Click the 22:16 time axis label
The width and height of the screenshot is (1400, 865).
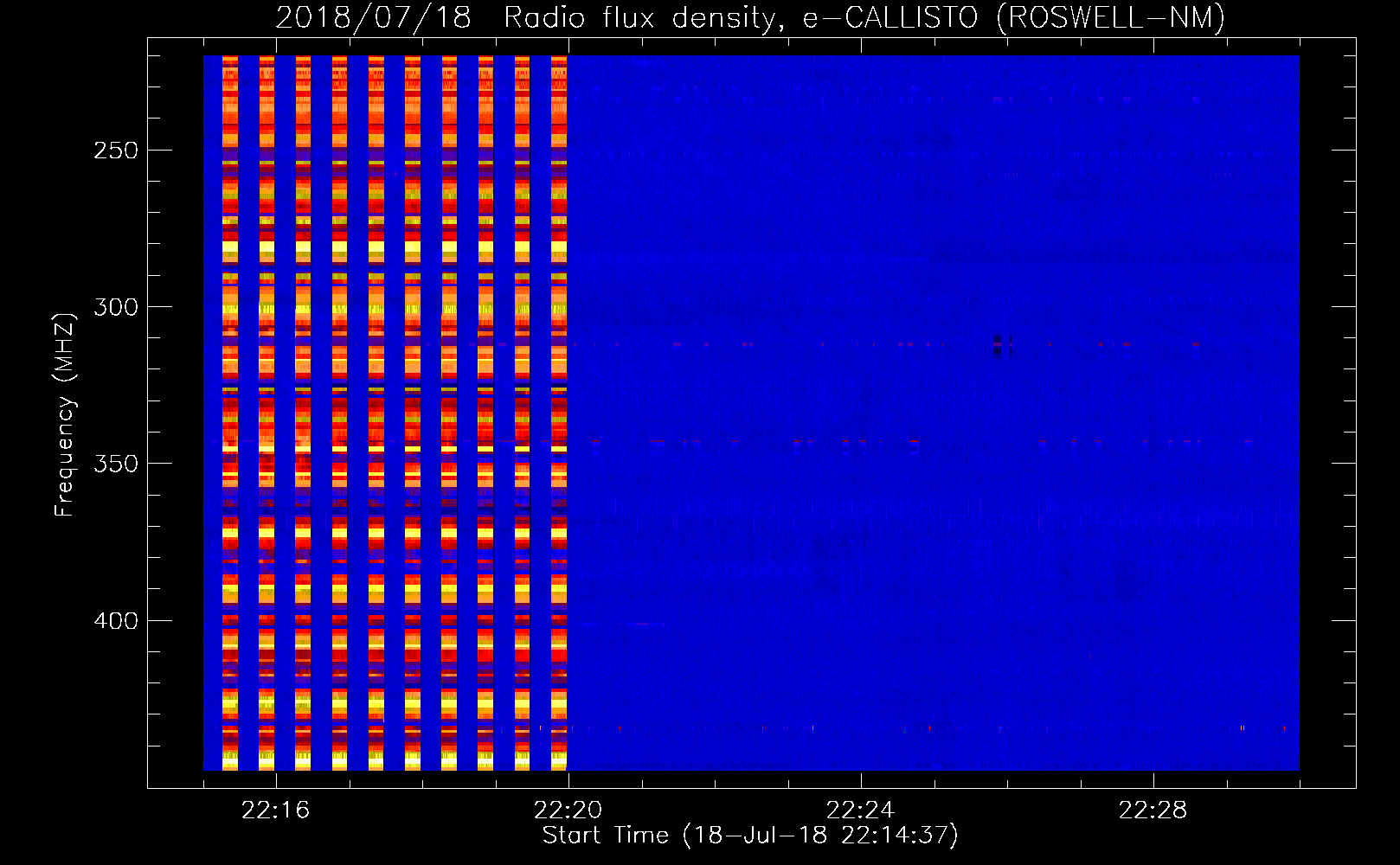point(275,810)
